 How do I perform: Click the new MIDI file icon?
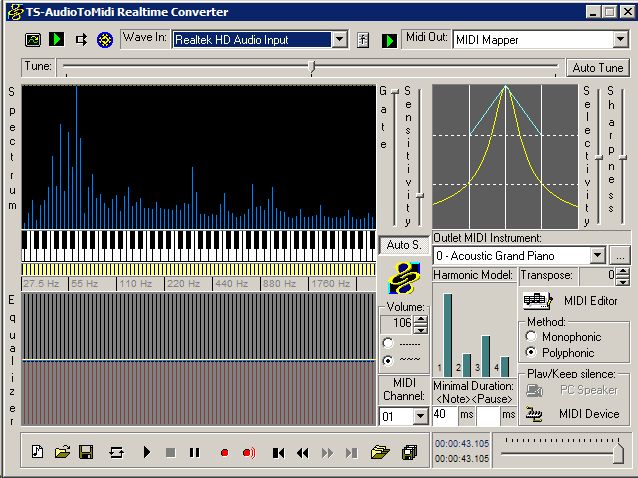tap(38, 452)
